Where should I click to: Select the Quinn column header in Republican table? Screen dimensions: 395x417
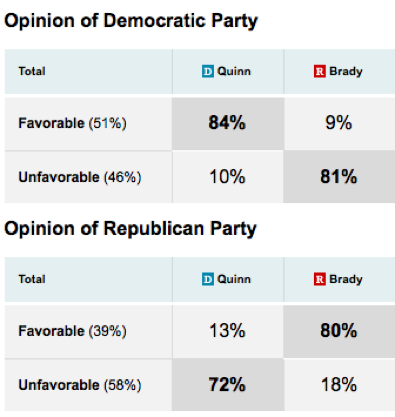click(228, 279)
